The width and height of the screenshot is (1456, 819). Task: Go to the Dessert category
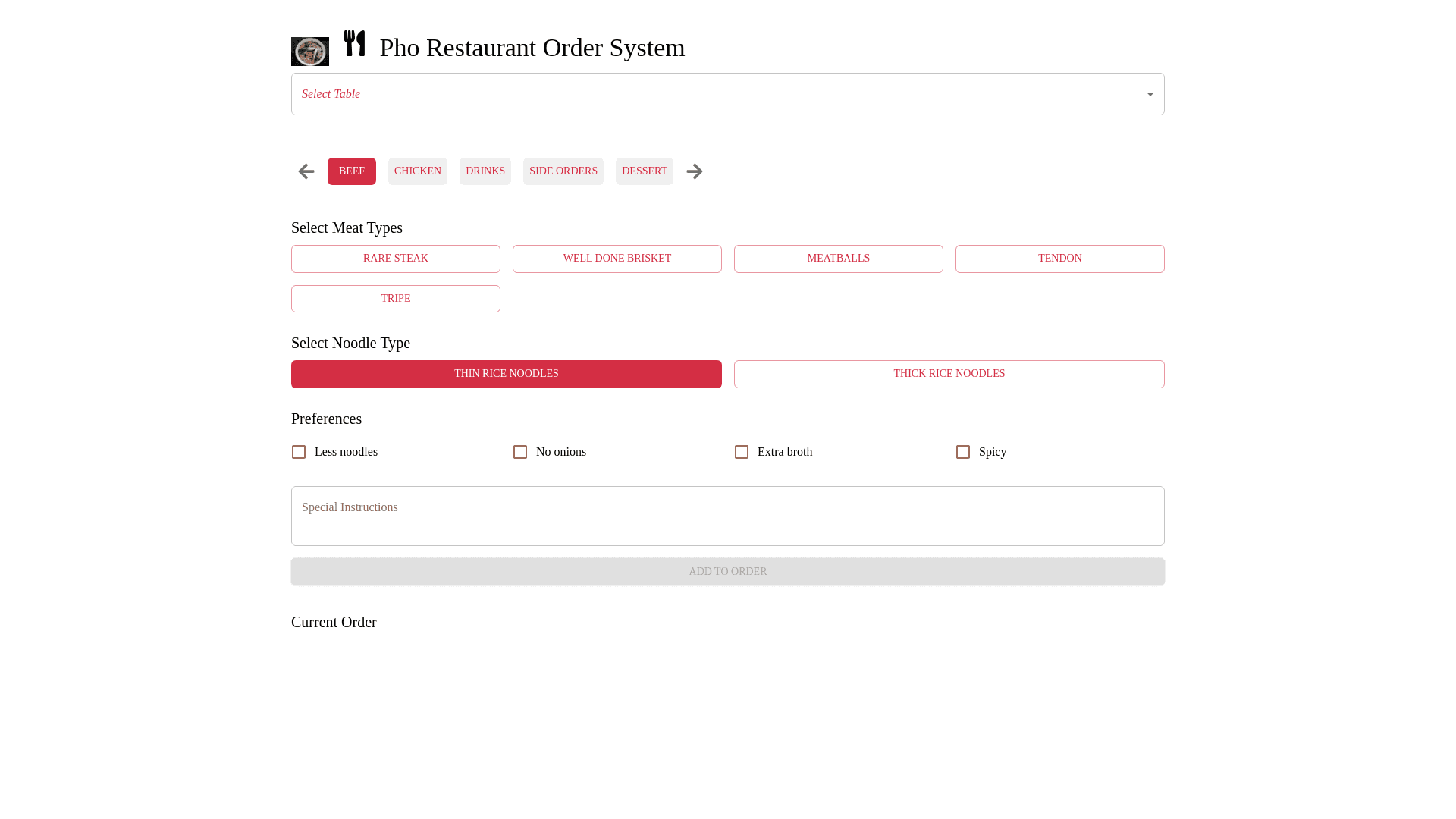644,171
